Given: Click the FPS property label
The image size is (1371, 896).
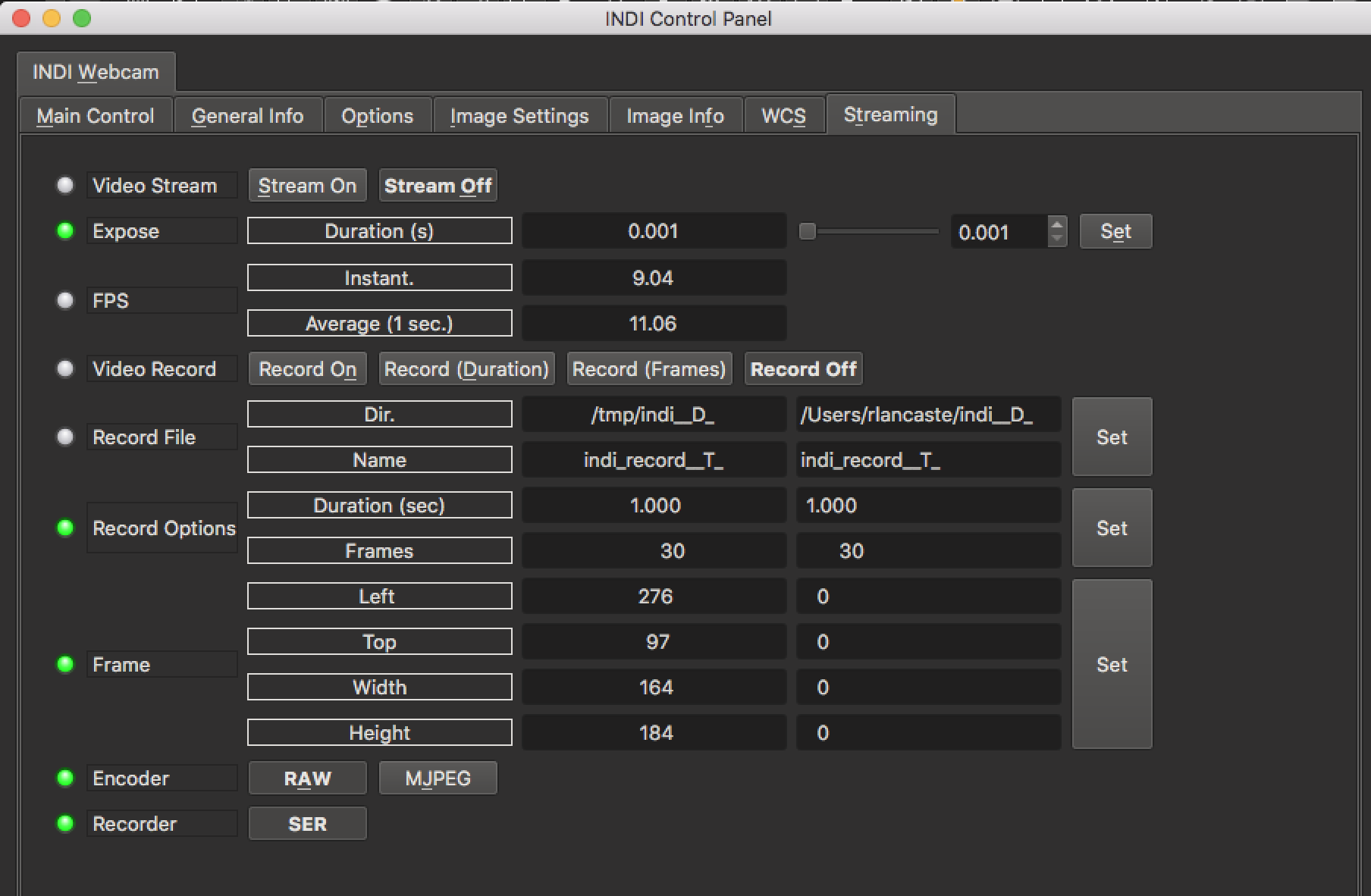Looking at the screenshot, I should [x=162, y=301].
